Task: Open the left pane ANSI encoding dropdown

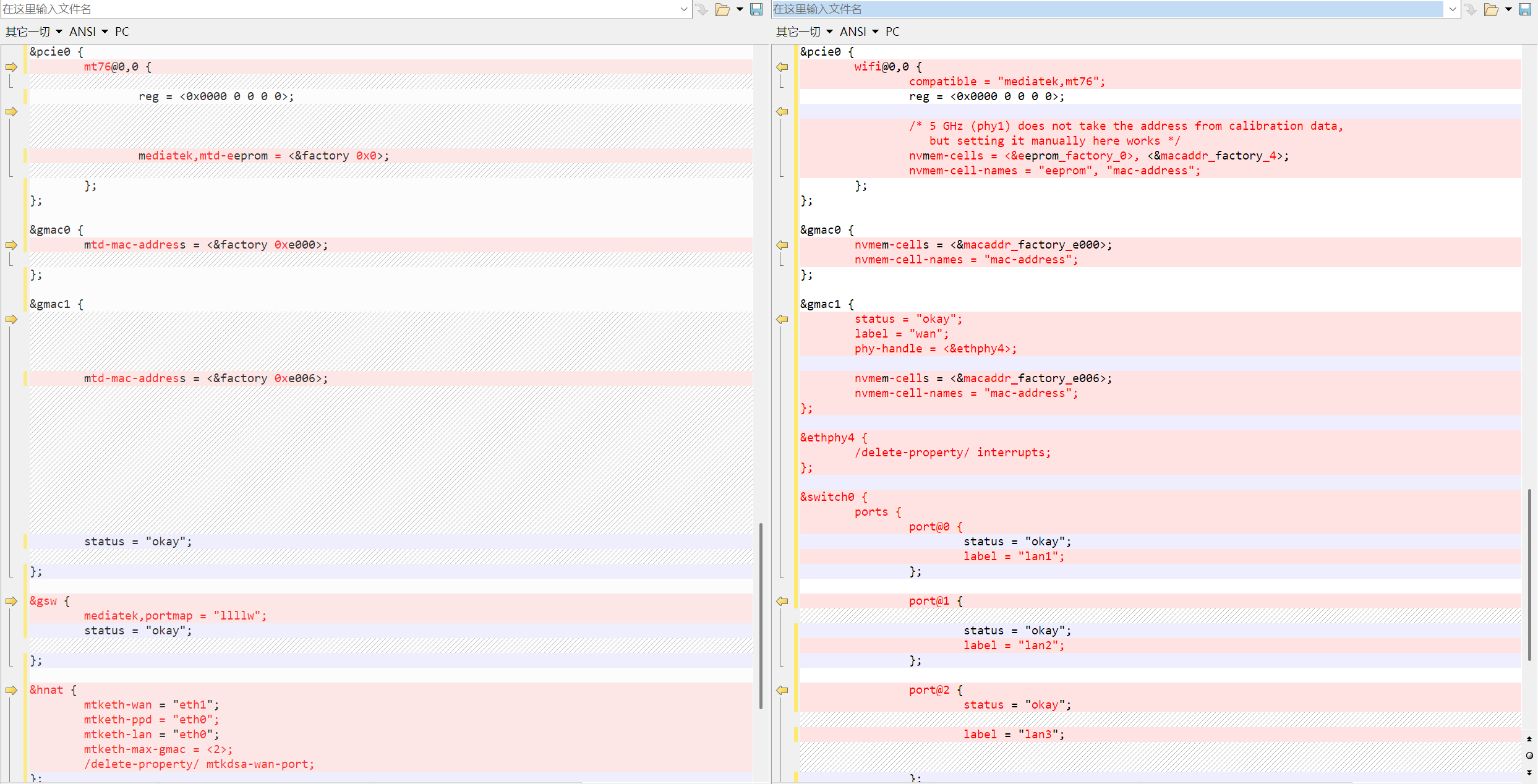Action: coord(88,32)
